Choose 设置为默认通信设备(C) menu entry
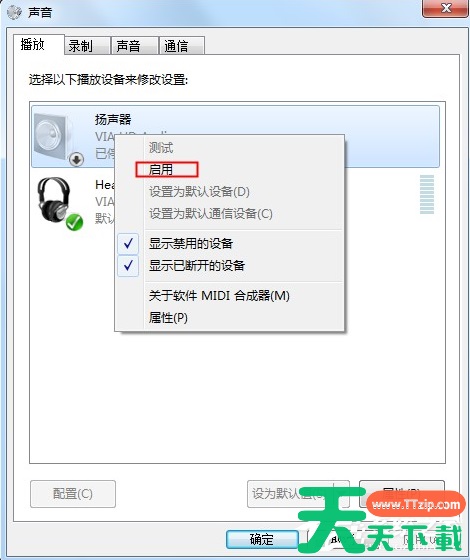Viewport: 470px width, 560px height. [211, 214]
